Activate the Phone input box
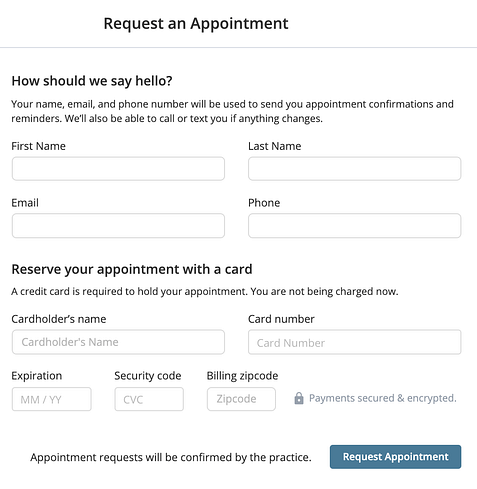The width and height of the screenshot is (477, 489). pyautogui.click(x=355, y=226)
